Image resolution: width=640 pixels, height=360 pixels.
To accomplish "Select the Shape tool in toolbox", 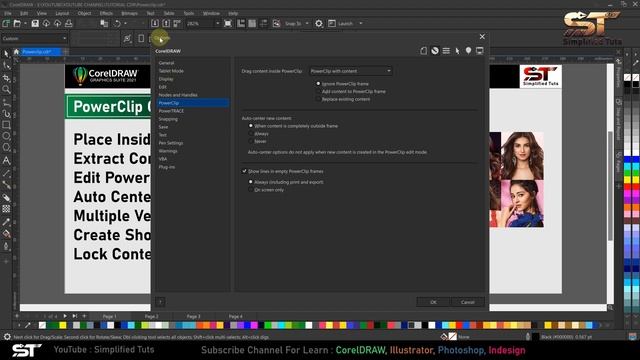I will pyautogui.click(x=6, y=65).
